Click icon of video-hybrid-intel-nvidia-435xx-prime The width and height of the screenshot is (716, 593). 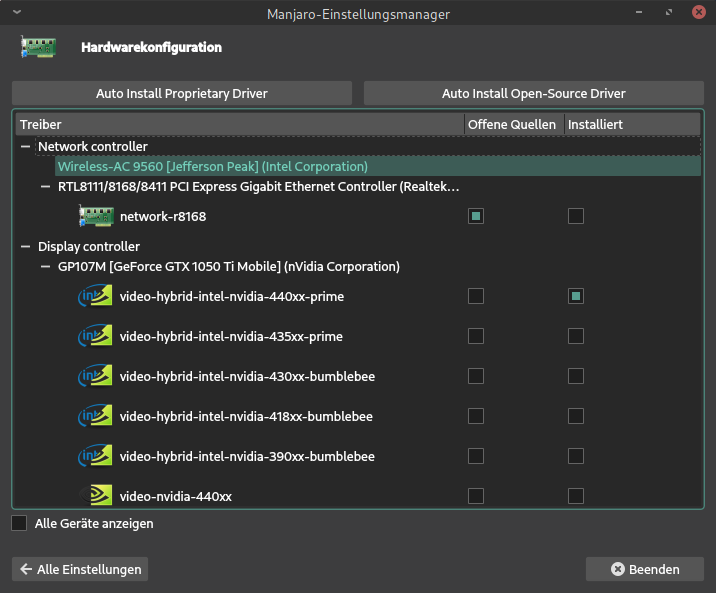coord(95,336)
